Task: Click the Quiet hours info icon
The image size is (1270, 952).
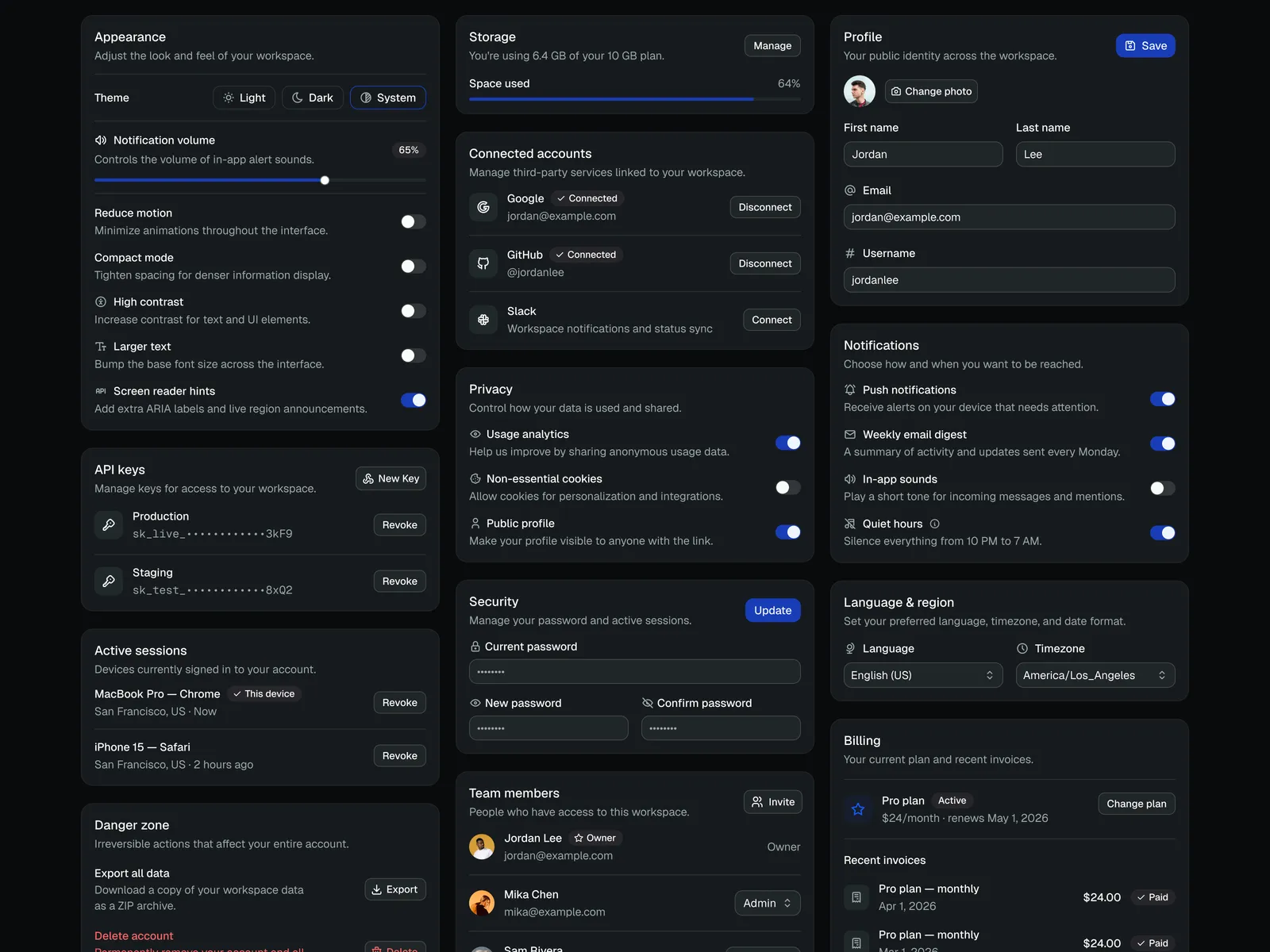Action: click(934, 524)
